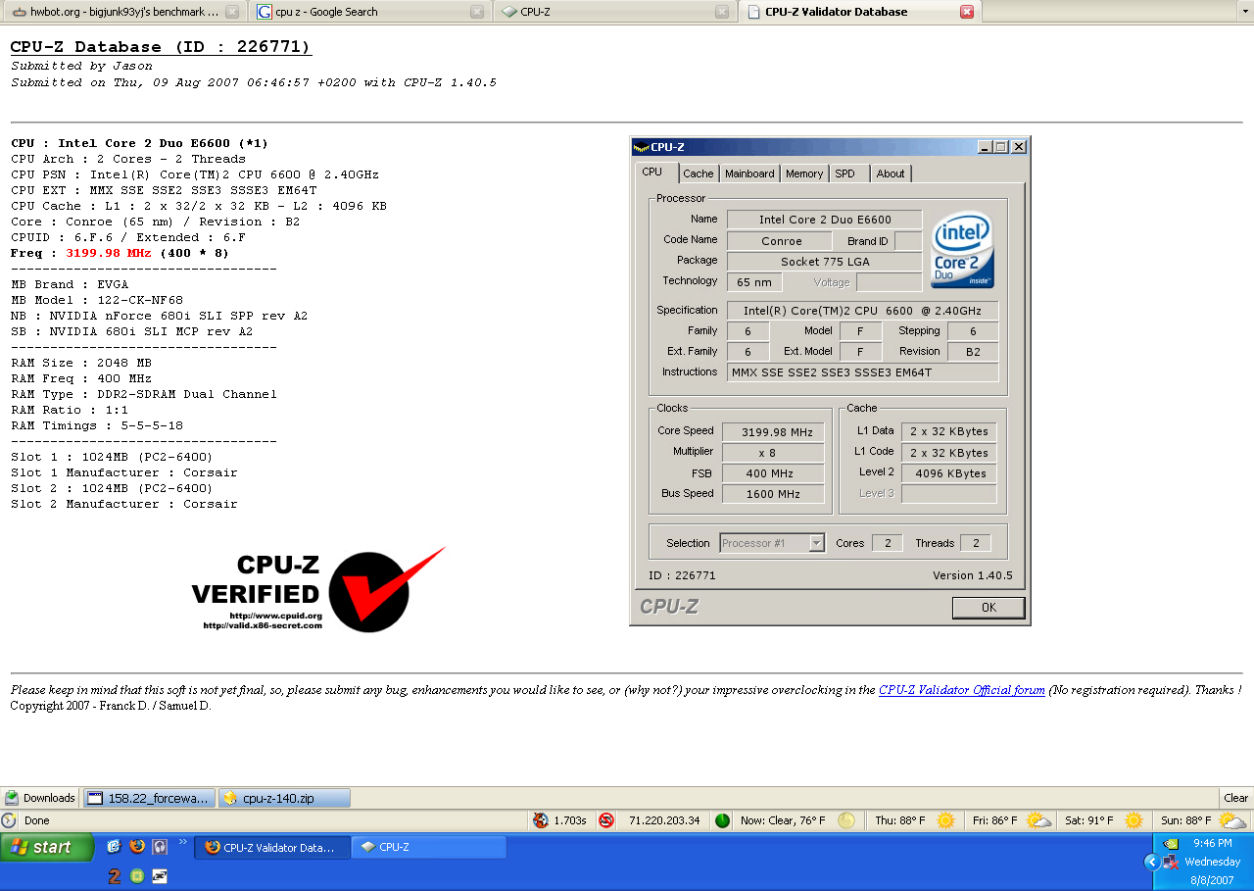Click the third Quick Launch icon
1254x891 pixels.
160,846
